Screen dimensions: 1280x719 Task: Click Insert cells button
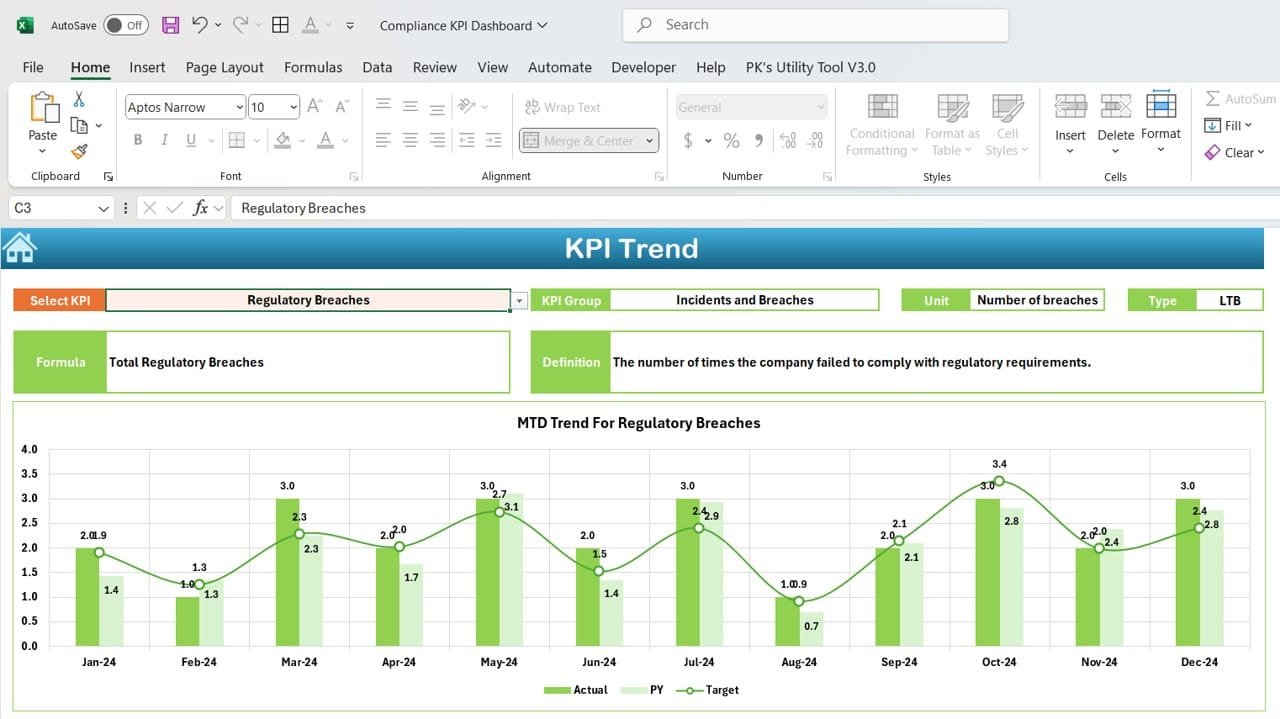tap(1070, 124)
